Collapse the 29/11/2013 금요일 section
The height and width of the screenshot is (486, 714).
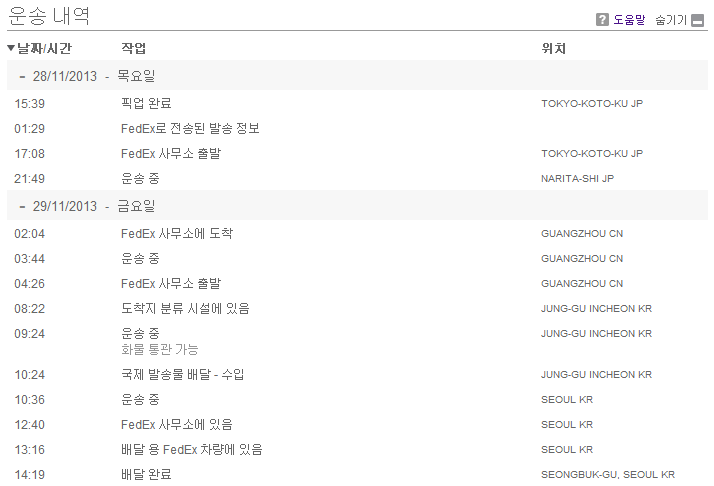(22, 207)
